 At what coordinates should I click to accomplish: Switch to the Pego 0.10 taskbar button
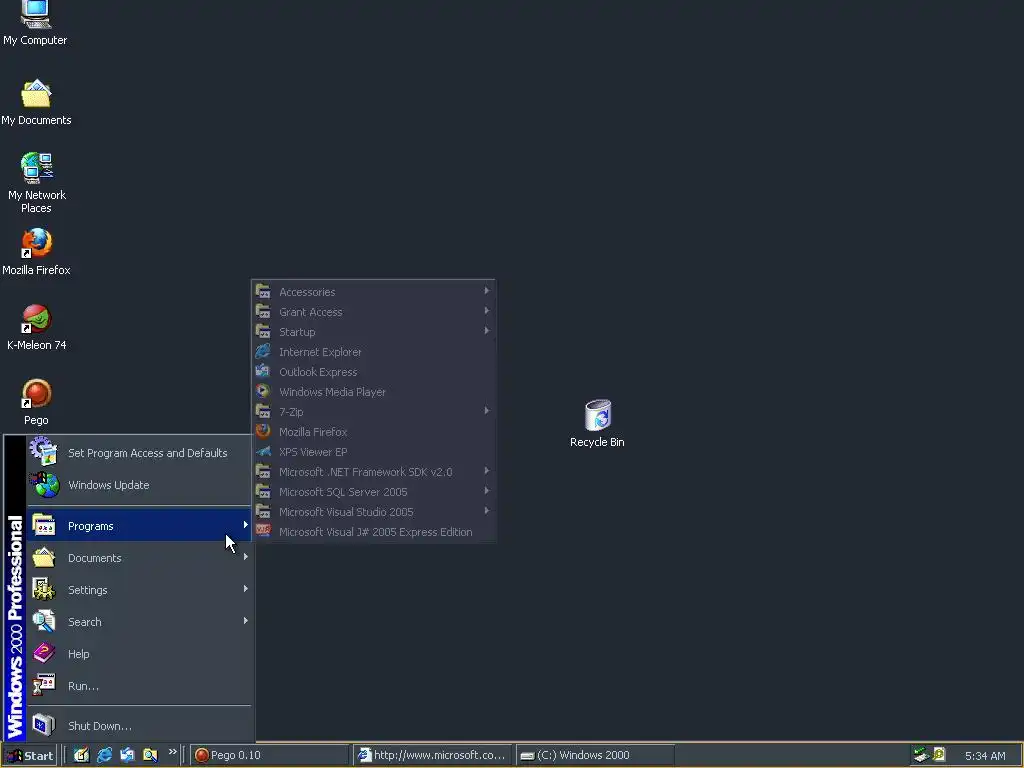[x=270, y=755]
